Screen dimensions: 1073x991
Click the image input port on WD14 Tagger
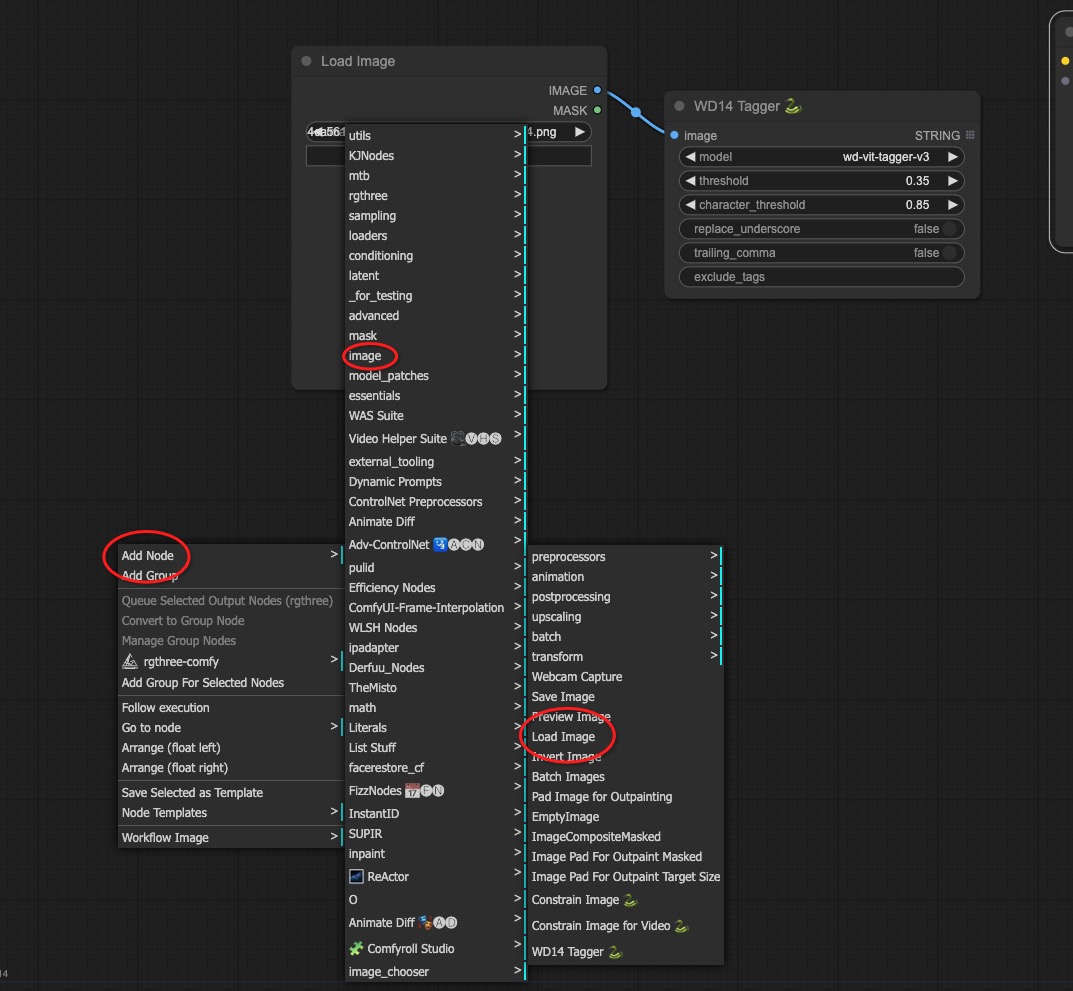point(675,136)
